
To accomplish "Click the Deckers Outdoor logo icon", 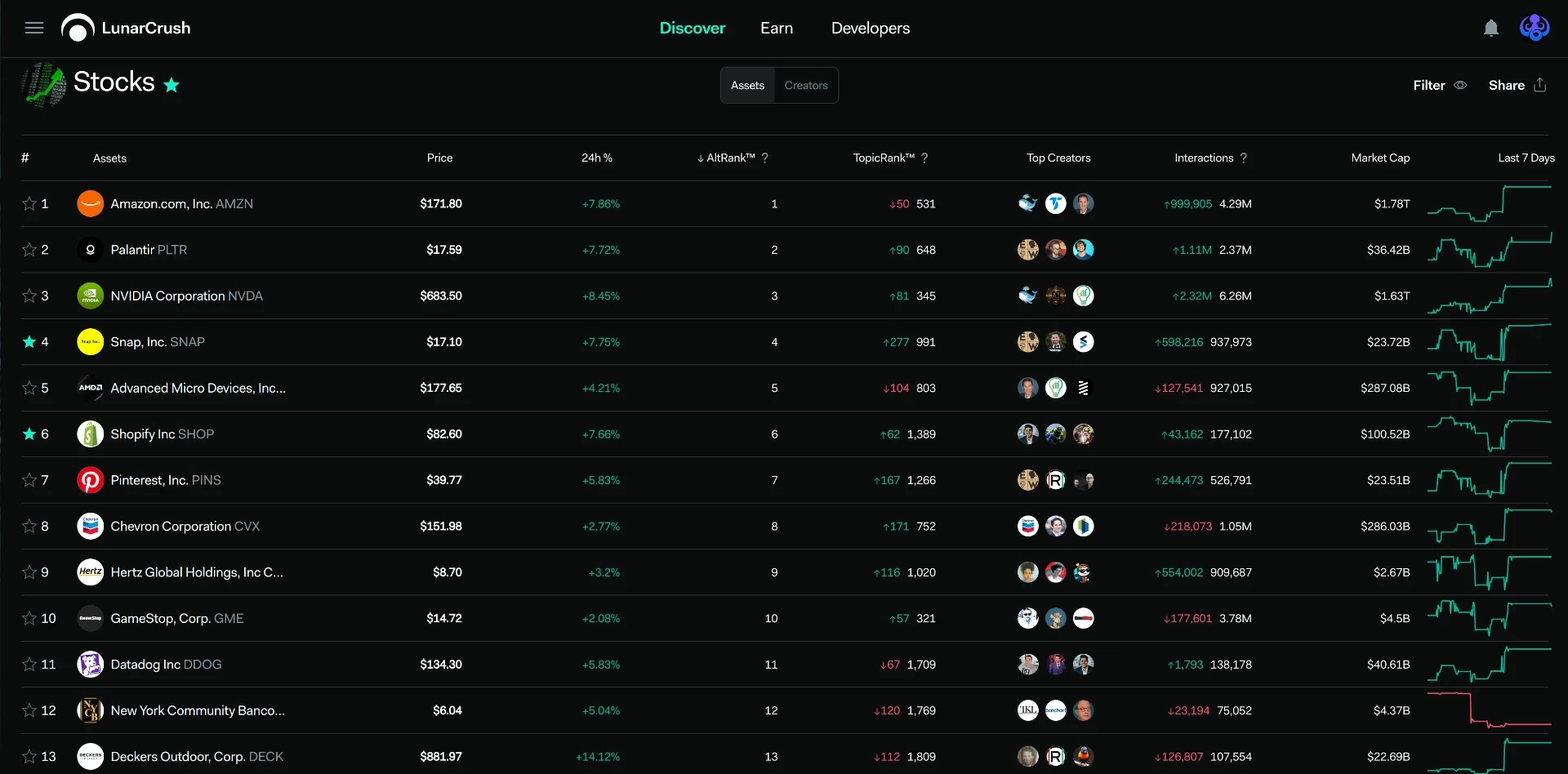I will (x=90, y=757).
